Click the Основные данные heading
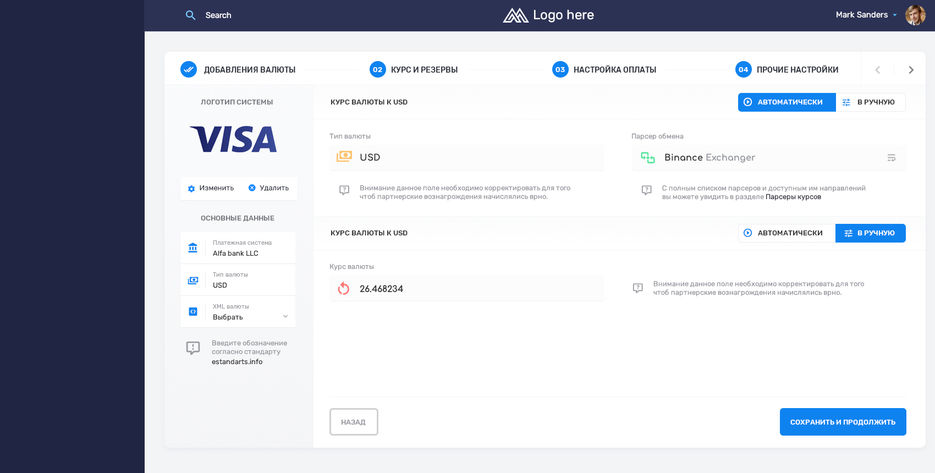Image resolution: width=935 pixels, height=473 pixels. [237, 218]
